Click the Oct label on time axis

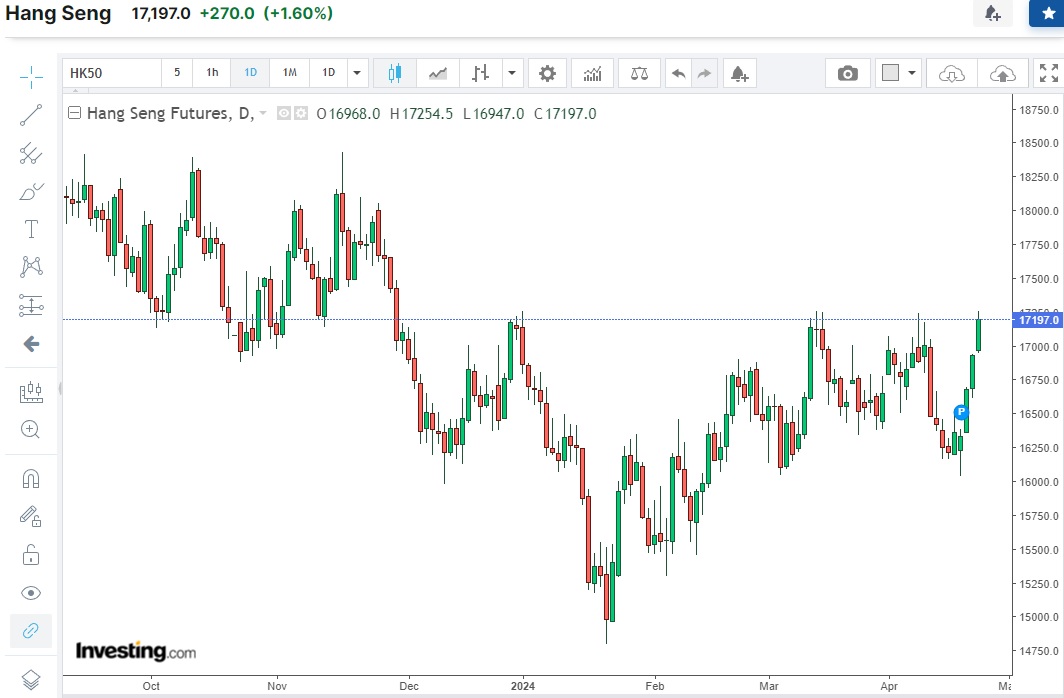(151, 686)
